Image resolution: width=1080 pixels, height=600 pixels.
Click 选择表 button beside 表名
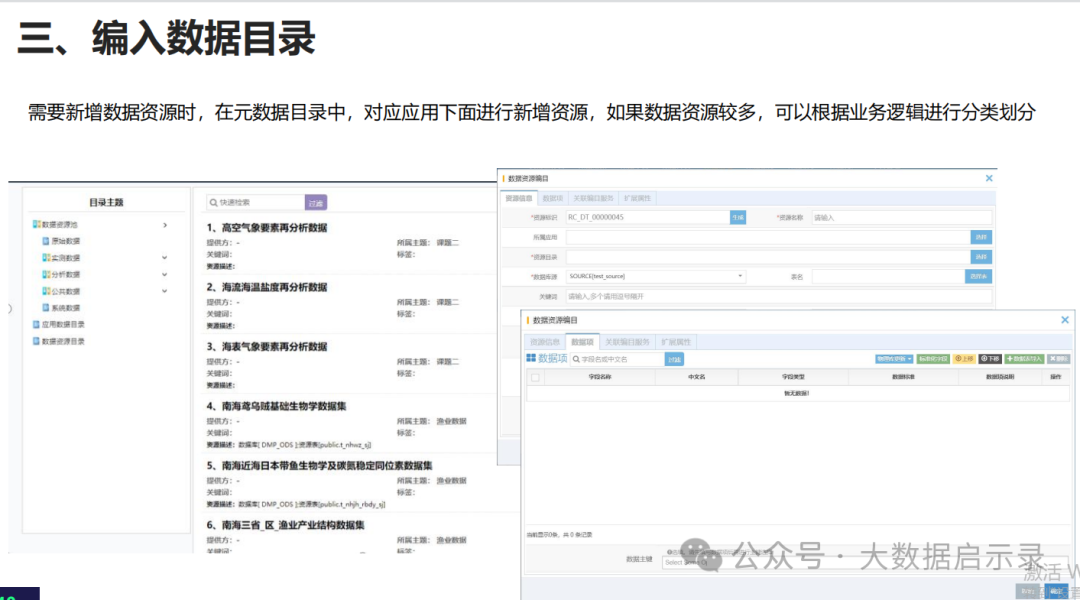[978, 276]
